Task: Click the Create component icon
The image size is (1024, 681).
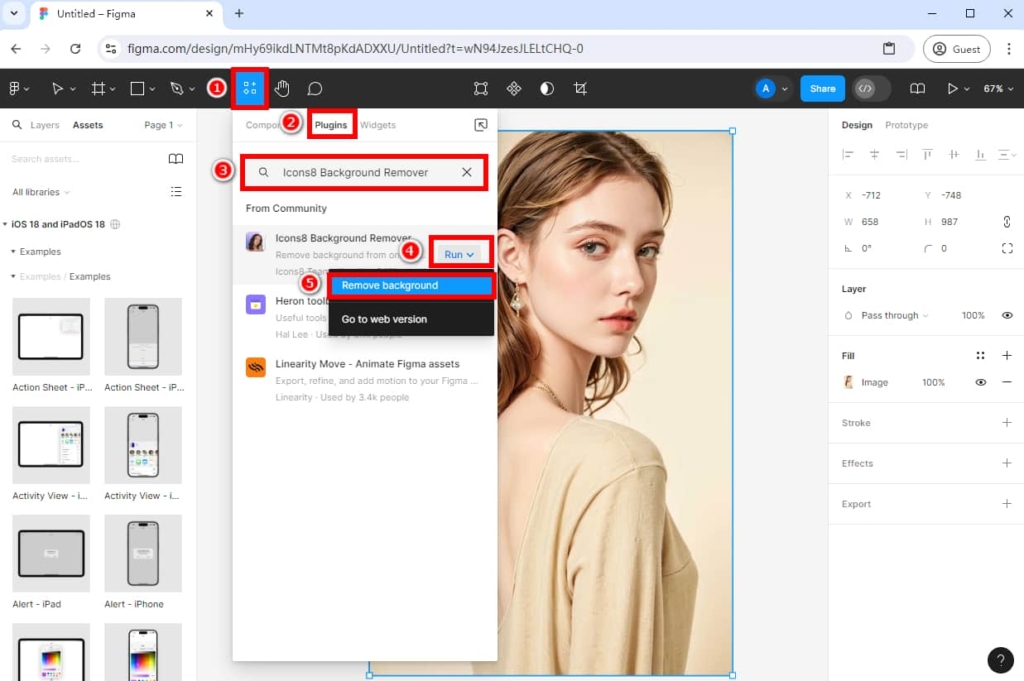Action: click(x=514, y=89)
